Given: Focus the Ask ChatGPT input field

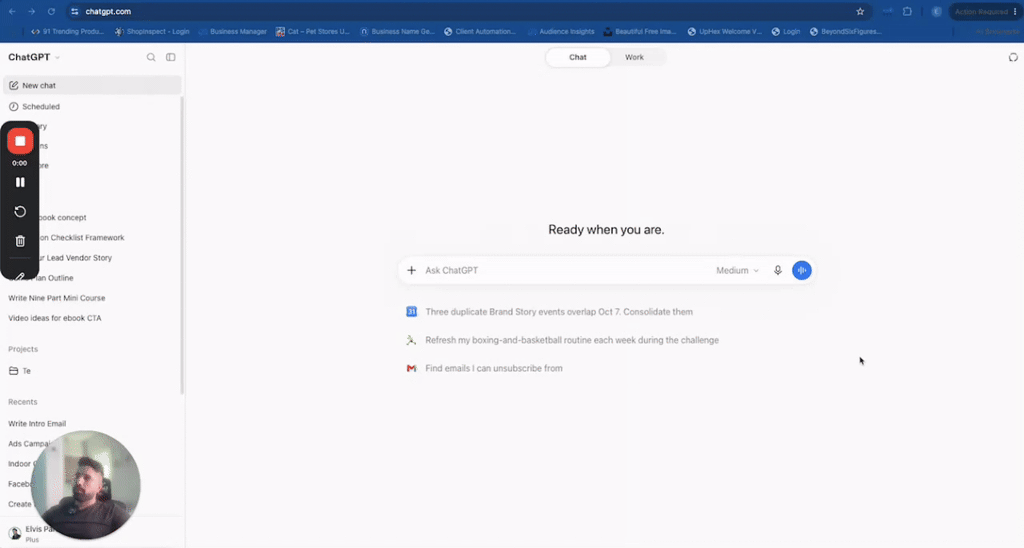Looking at the screenshot, I should (565, 270).
